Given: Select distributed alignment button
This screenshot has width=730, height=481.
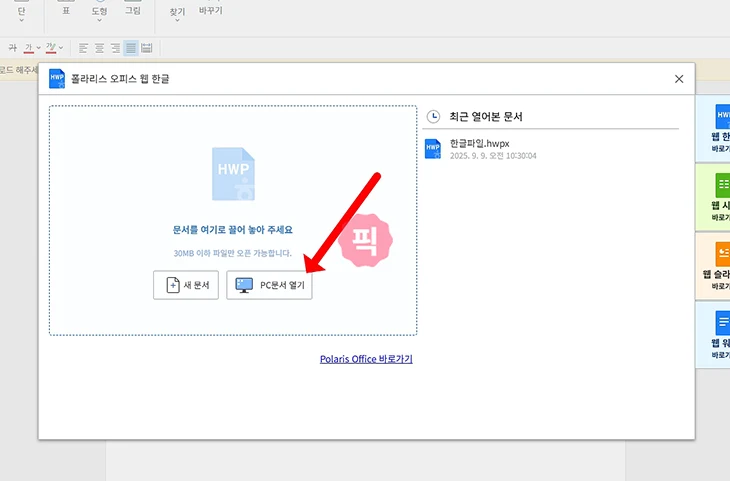Looking at the screenshot, I should tap(147, 47).
